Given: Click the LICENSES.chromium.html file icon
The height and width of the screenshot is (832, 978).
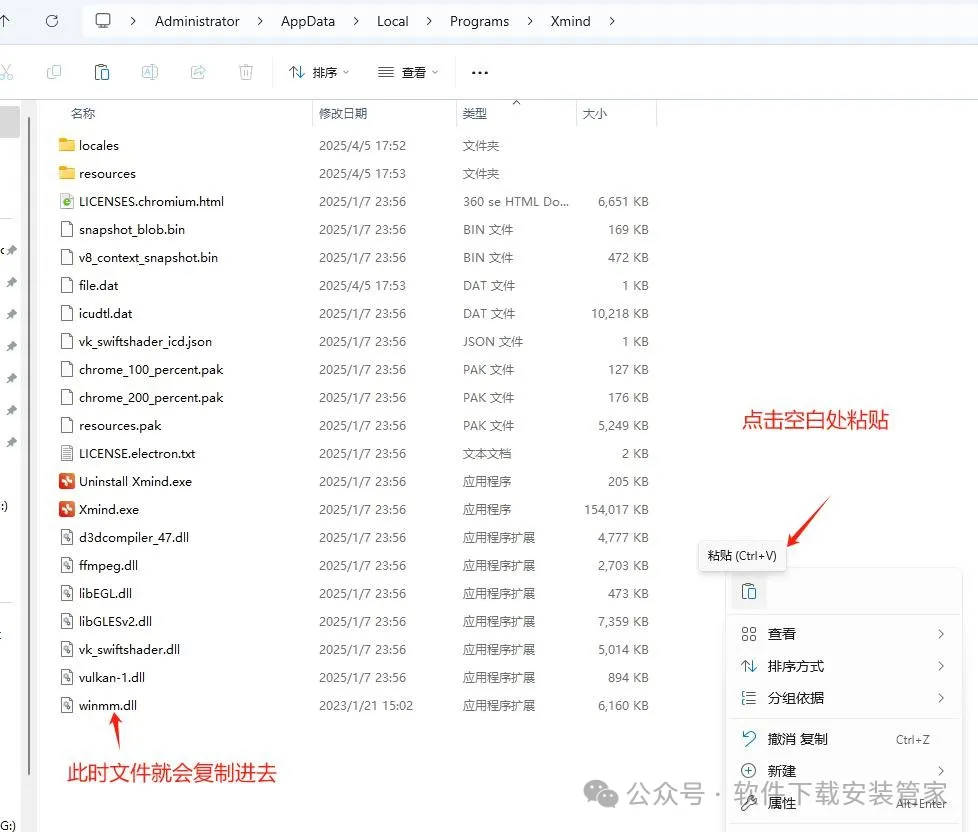Looking at the screenshot, I should pyautogui.click(x=67, y=201).
